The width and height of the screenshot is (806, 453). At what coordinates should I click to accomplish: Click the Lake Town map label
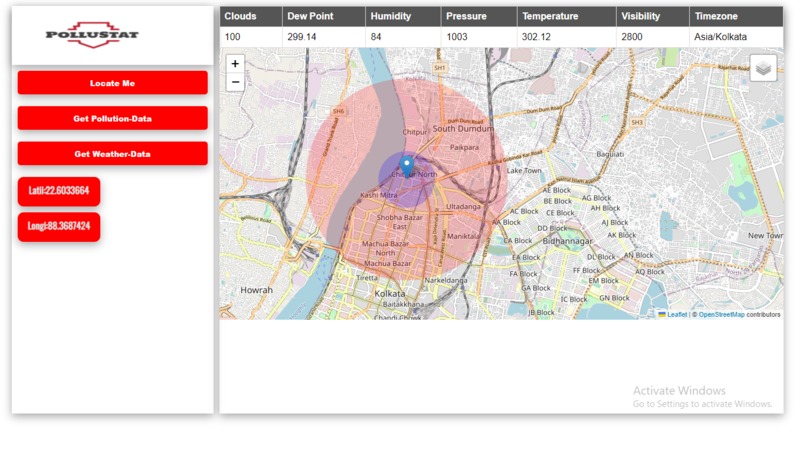524,170
